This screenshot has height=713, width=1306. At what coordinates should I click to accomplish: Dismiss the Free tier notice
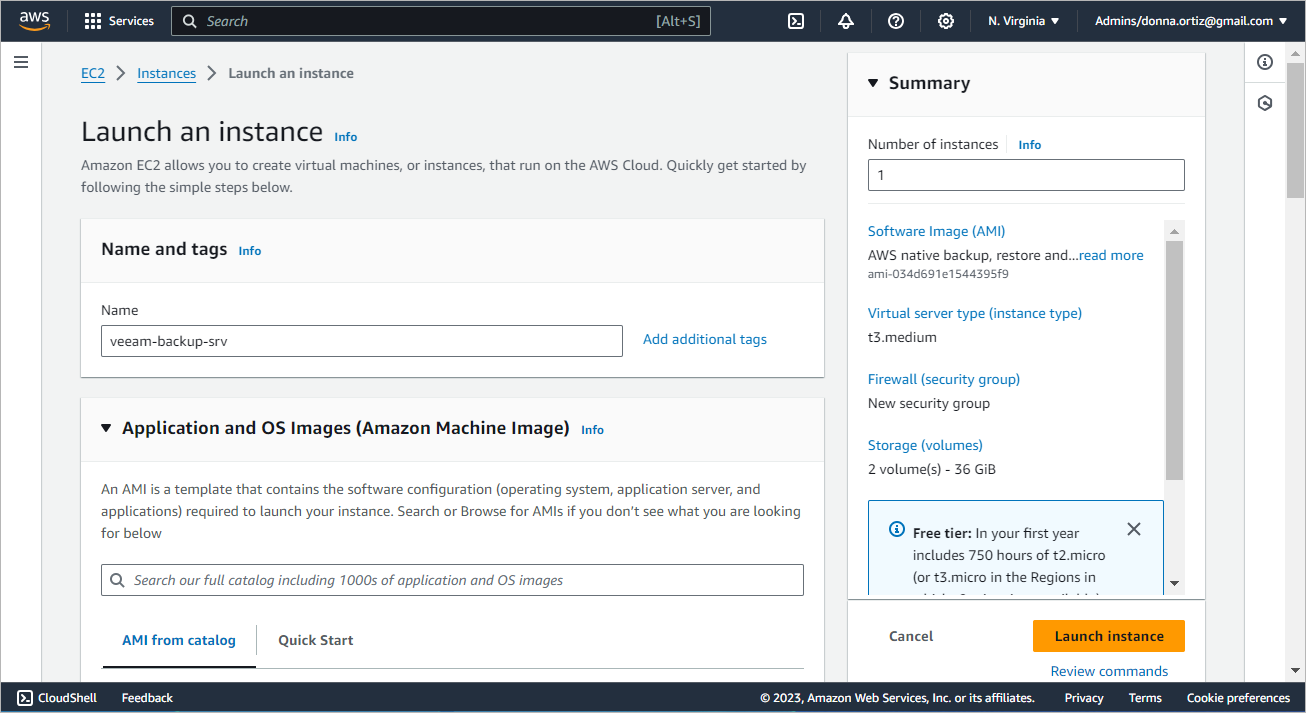1134,529
